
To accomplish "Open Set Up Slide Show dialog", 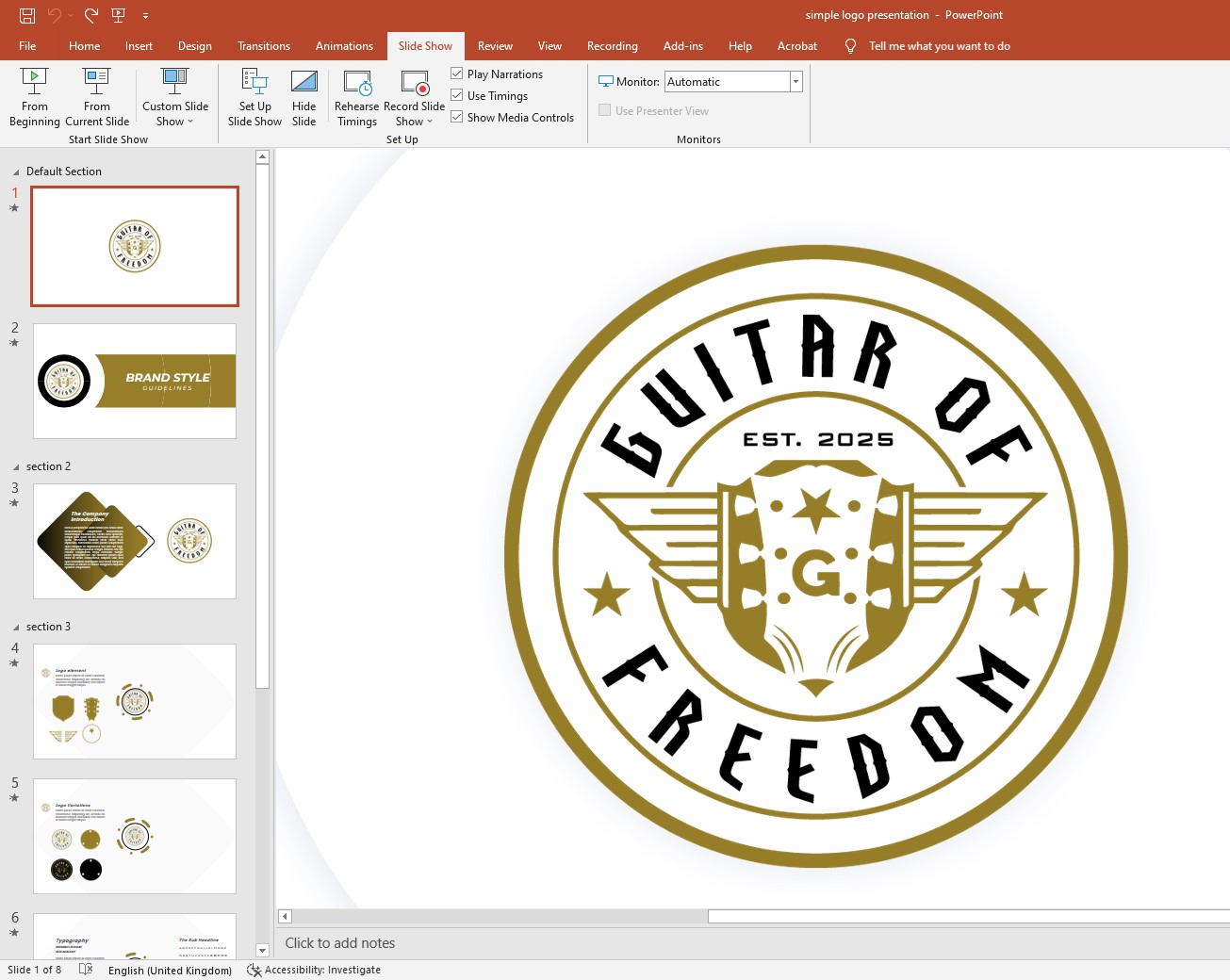I will click(x=254, y=94).
